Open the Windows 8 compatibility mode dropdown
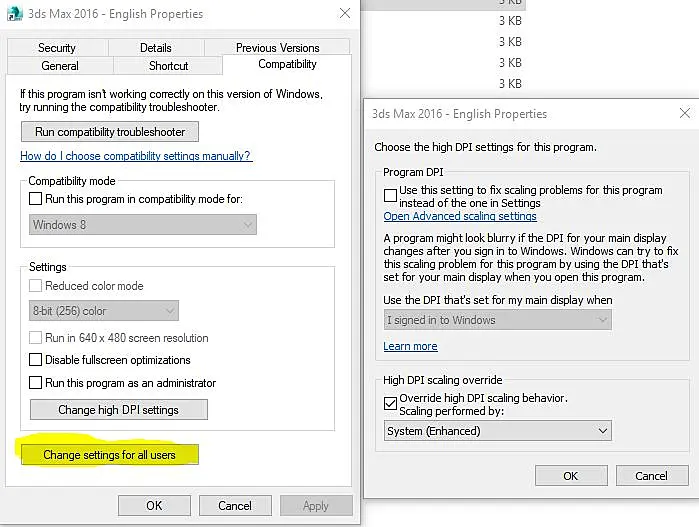The image size is (699, 527). pos(143,225)
